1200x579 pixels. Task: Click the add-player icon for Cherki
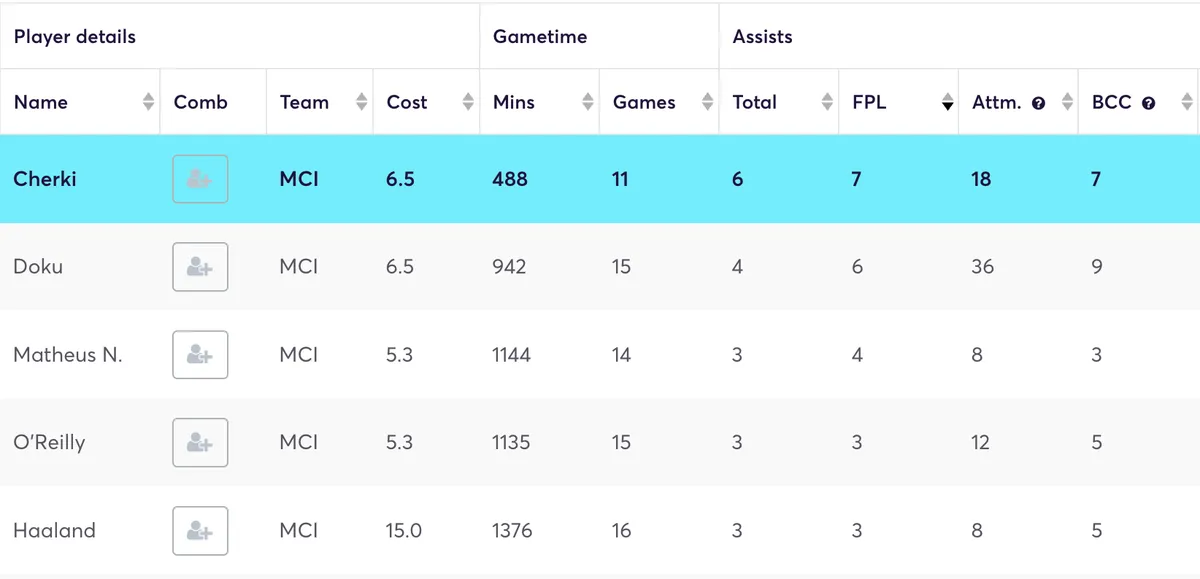pyautogui.click(x=200, y=179)
